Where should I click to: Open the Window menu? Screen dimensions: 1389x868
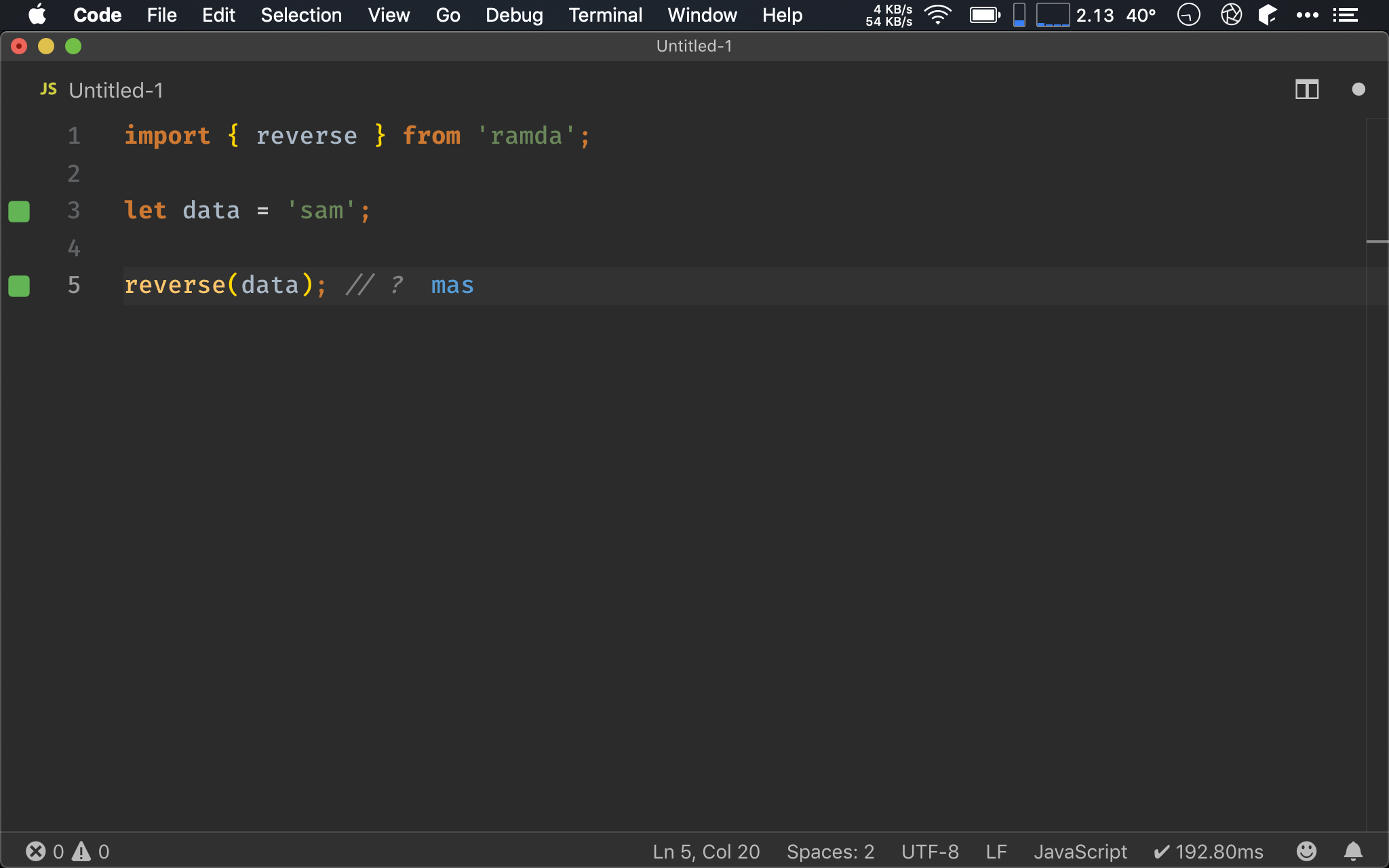coord(702,15)
